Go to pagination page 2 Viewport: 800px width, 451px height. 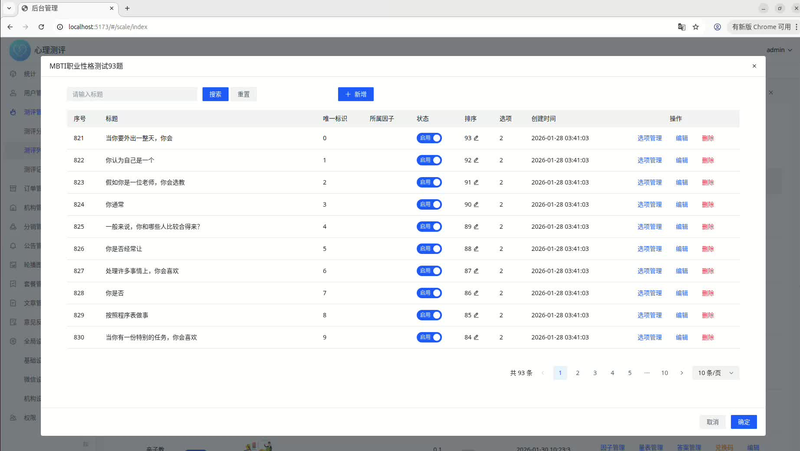click(x=578, y=373)
